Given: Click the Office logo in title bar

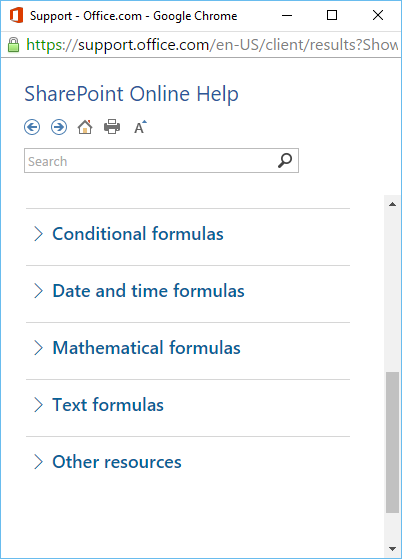Looking at the screenshot, I should click(x=16, y=15).
